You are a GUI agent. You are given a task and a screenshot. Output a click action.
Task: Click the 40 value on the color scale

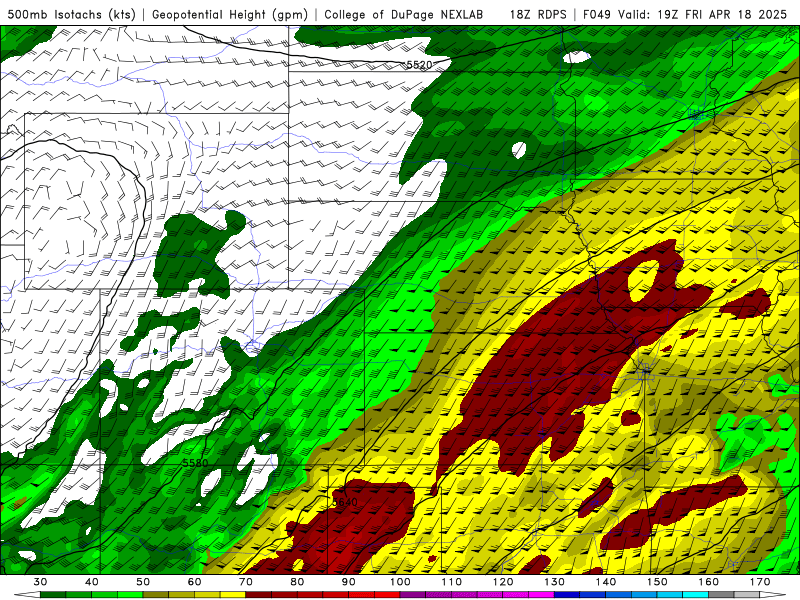click(x=92, y=582)
